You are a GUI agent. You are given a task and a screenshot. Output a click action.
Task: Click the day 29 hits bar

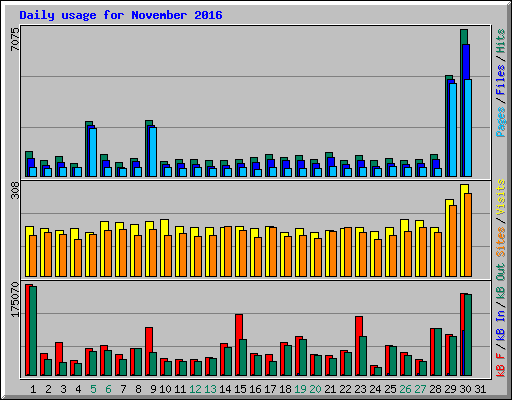click(448, 126)
